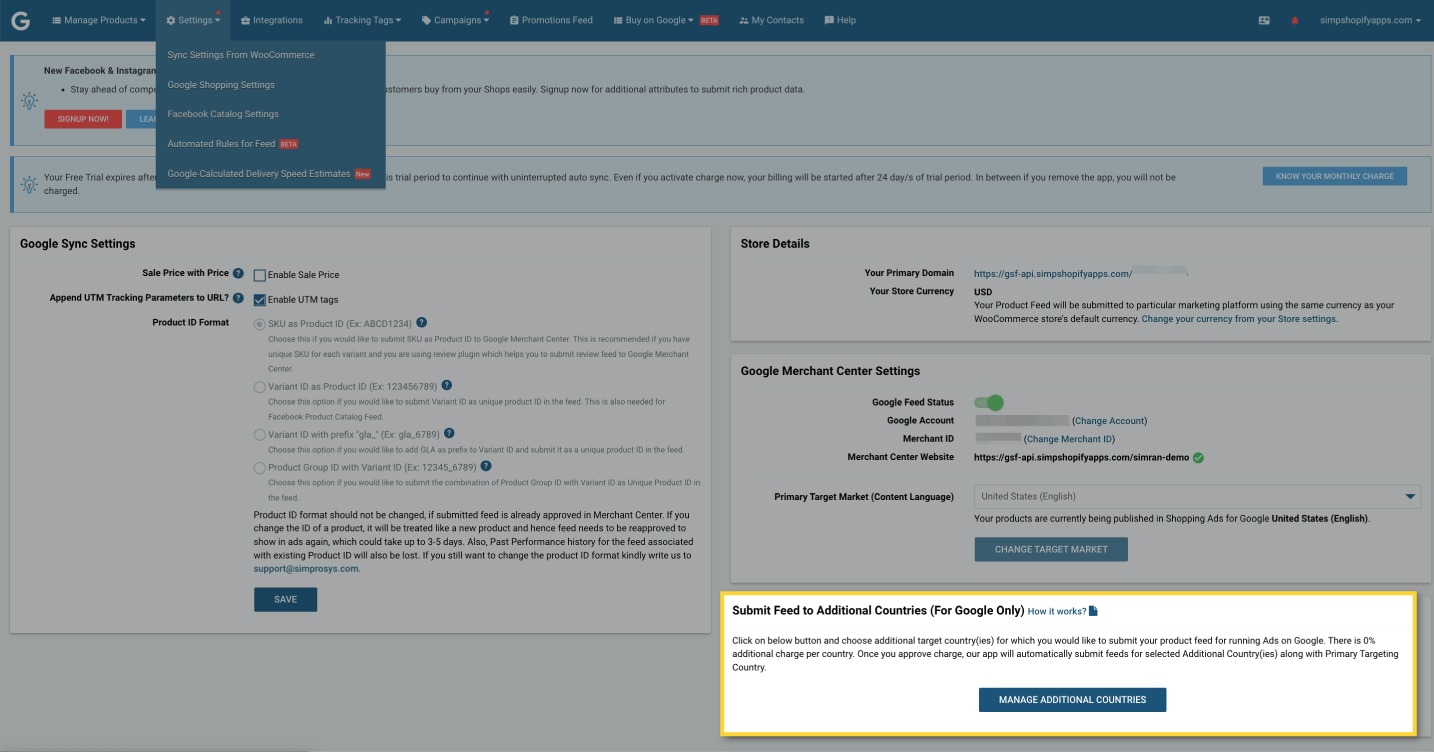Screen dimensions: 1434x752
Task: Click CHANGE TARGET MARKET button
Action: click(x=1051, y=549)
